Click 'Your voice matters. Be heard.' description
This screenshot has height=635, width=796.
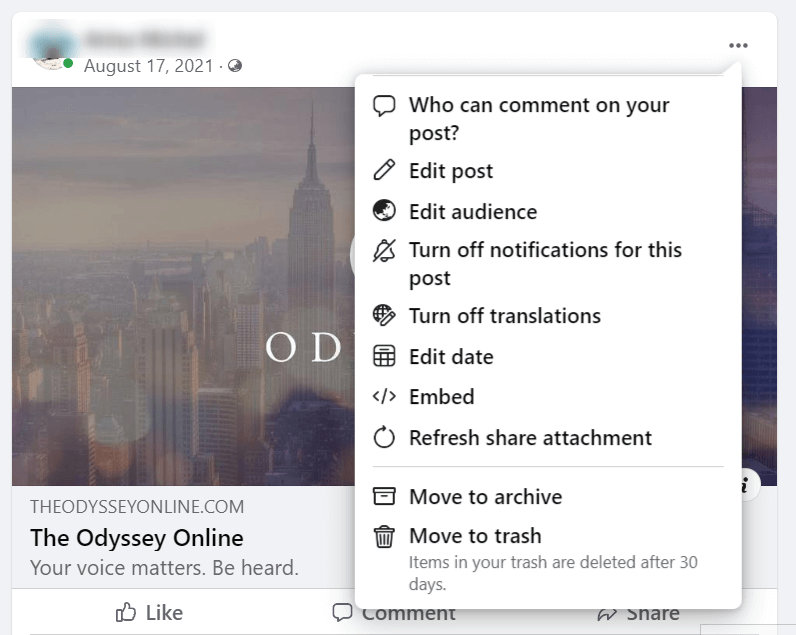[x=164, y=568]
